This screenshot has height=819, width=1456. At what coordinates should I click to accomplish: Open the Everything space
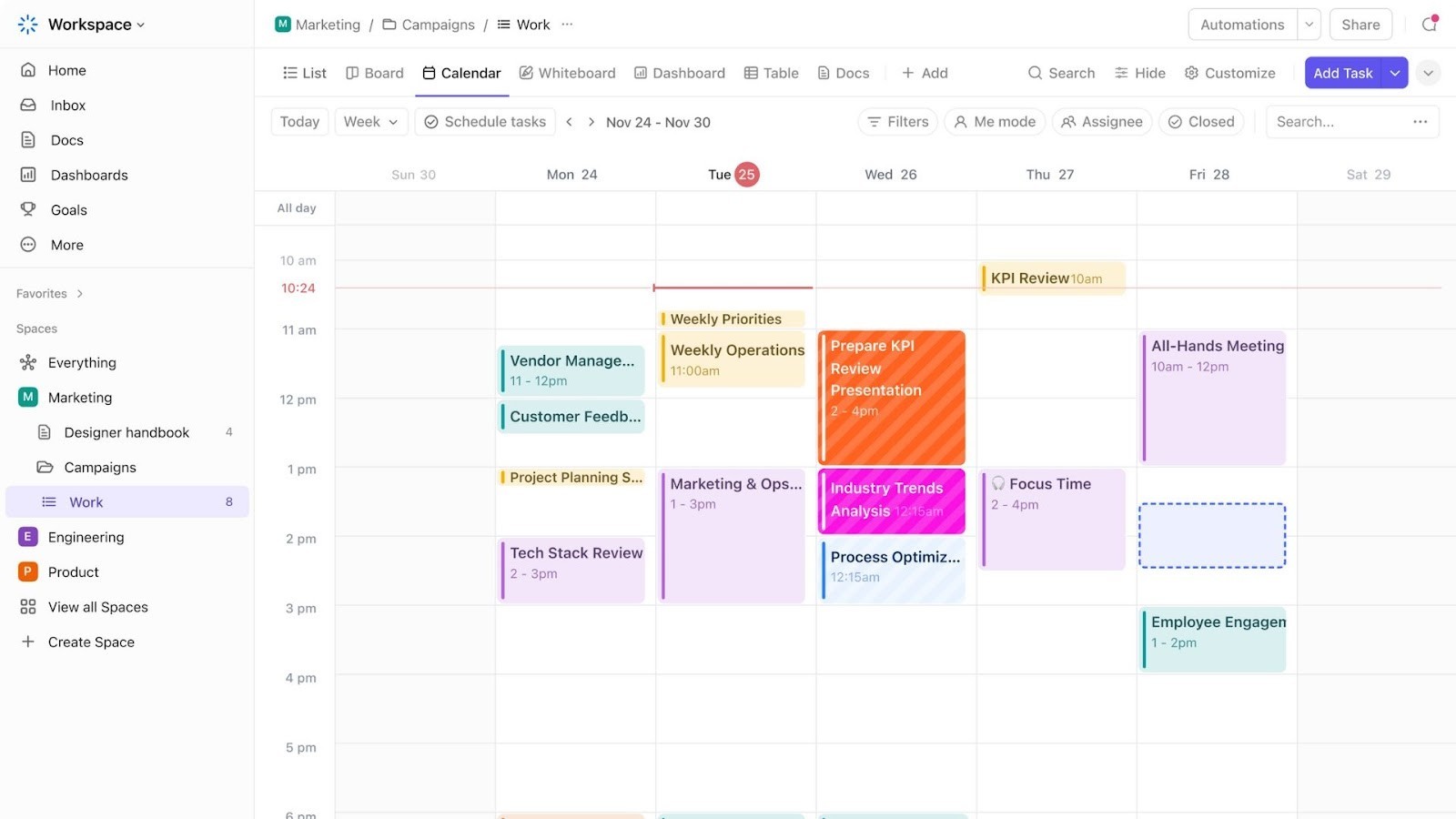(x=80, y=362)
